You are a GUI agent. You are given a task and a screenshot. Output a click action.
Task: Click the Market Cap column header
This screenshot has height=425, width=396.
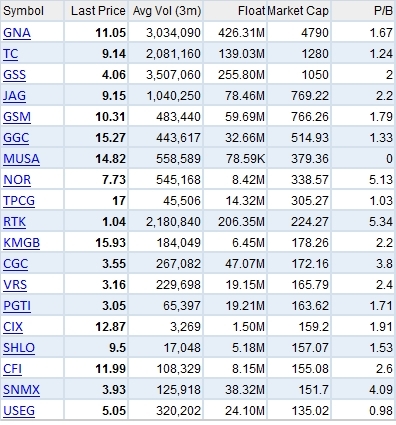point(298,11)
